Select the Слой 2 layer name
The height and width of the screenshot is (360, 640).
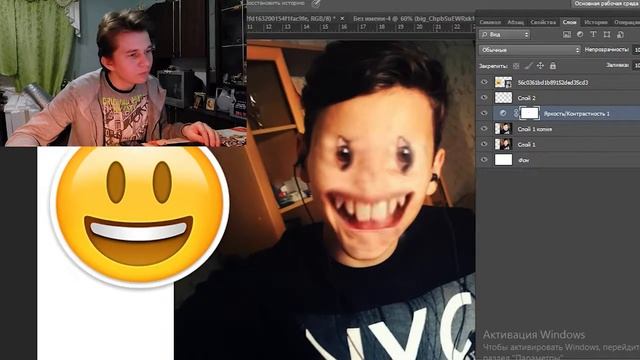click(x=527, y=98)
